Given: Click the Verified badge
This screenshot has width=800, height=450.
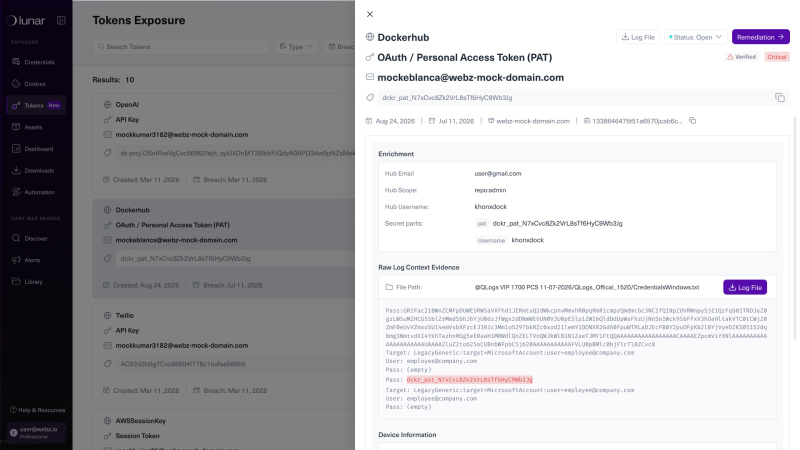Looking at the screenshot, I should 742,57.
